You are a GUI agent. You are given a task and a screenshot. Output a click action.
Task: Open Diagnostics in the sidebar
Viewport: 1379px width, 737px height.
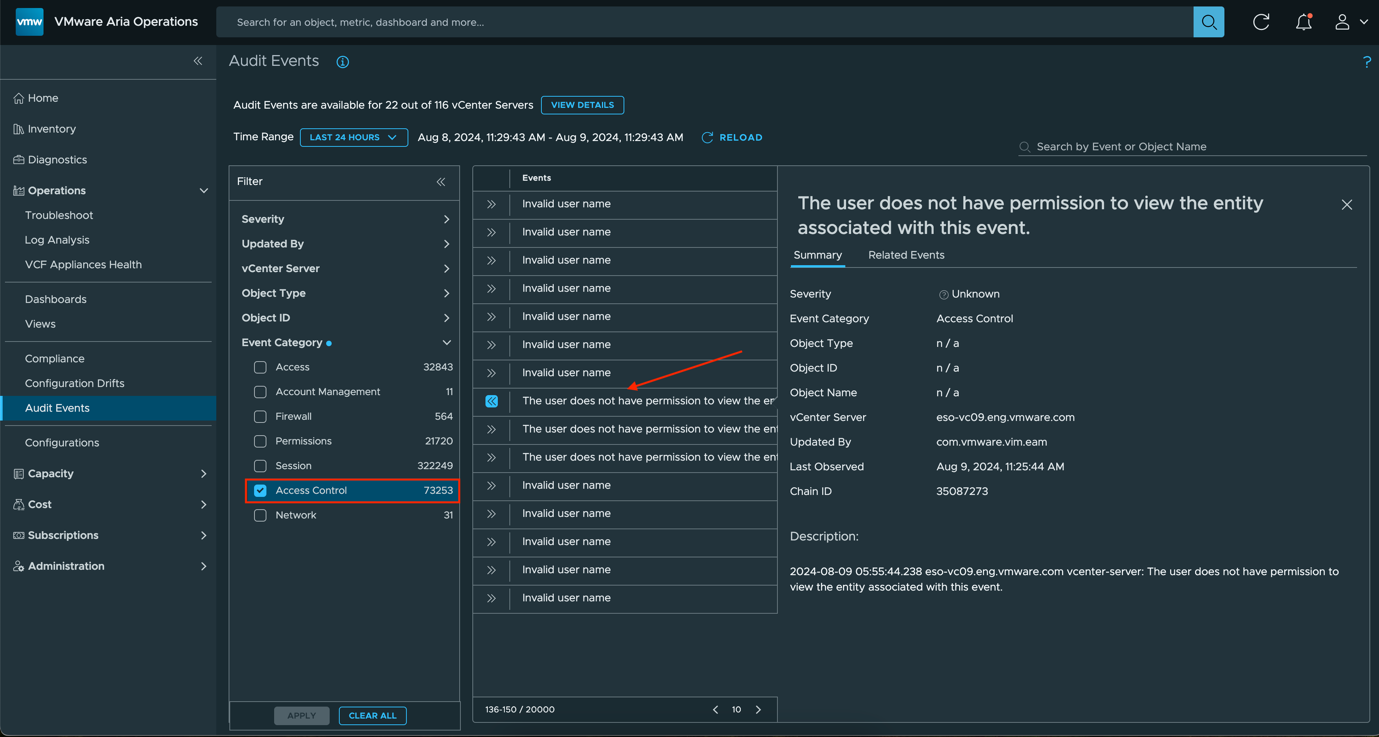coord(57,160)
